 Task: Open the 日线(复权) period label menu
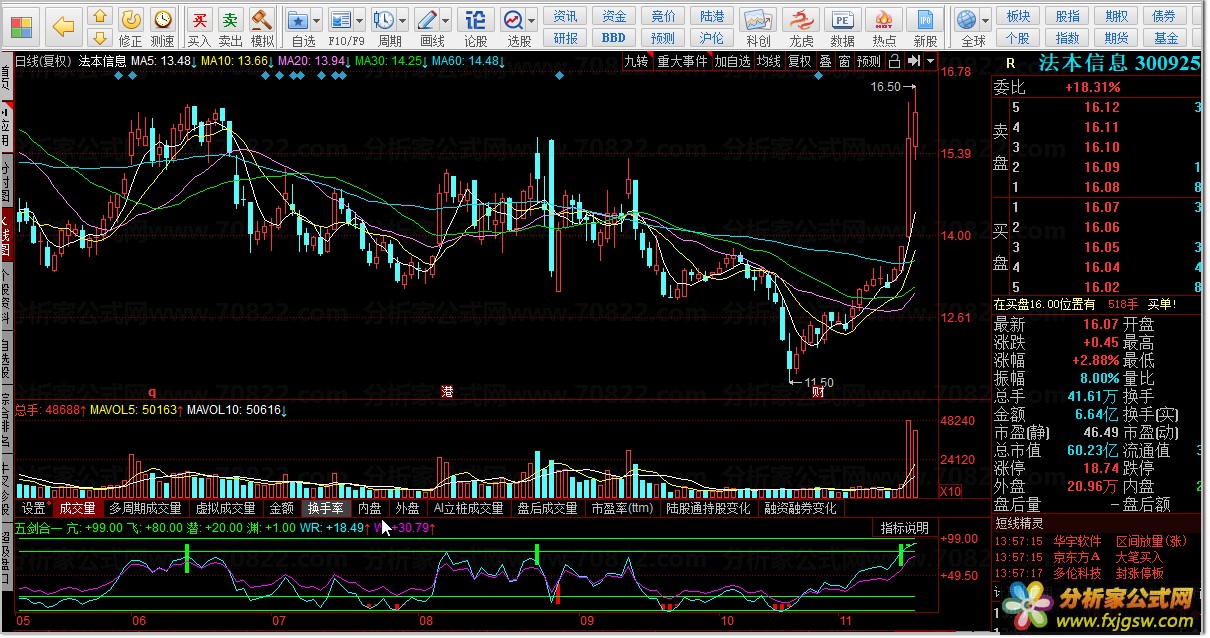pyautogui.click(x=43, y=61)
